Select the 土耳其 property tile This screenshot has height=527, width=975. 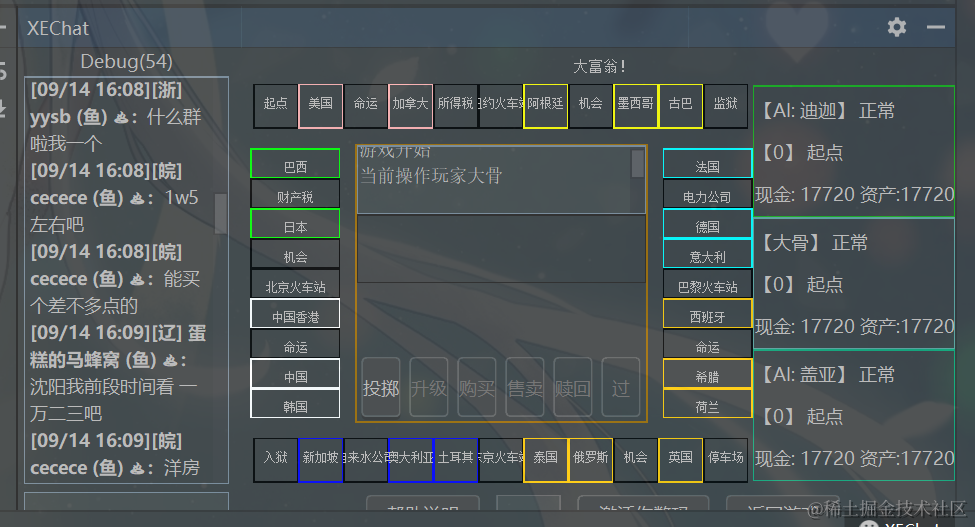click(x=456, y=460)
